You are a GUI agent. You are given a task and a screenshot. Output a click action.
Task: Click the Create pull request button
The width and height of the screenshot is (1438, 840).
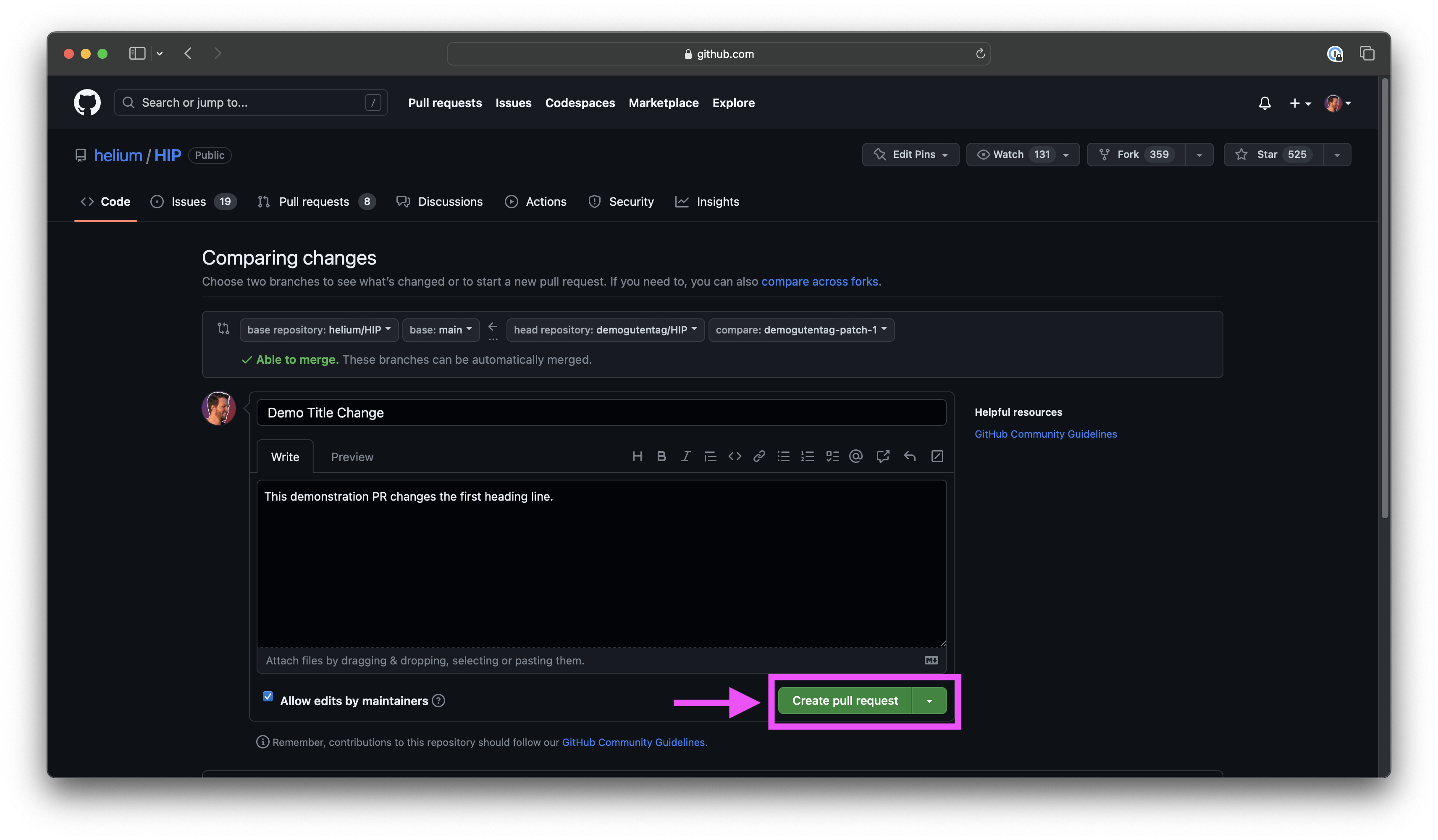coord(845,701)
